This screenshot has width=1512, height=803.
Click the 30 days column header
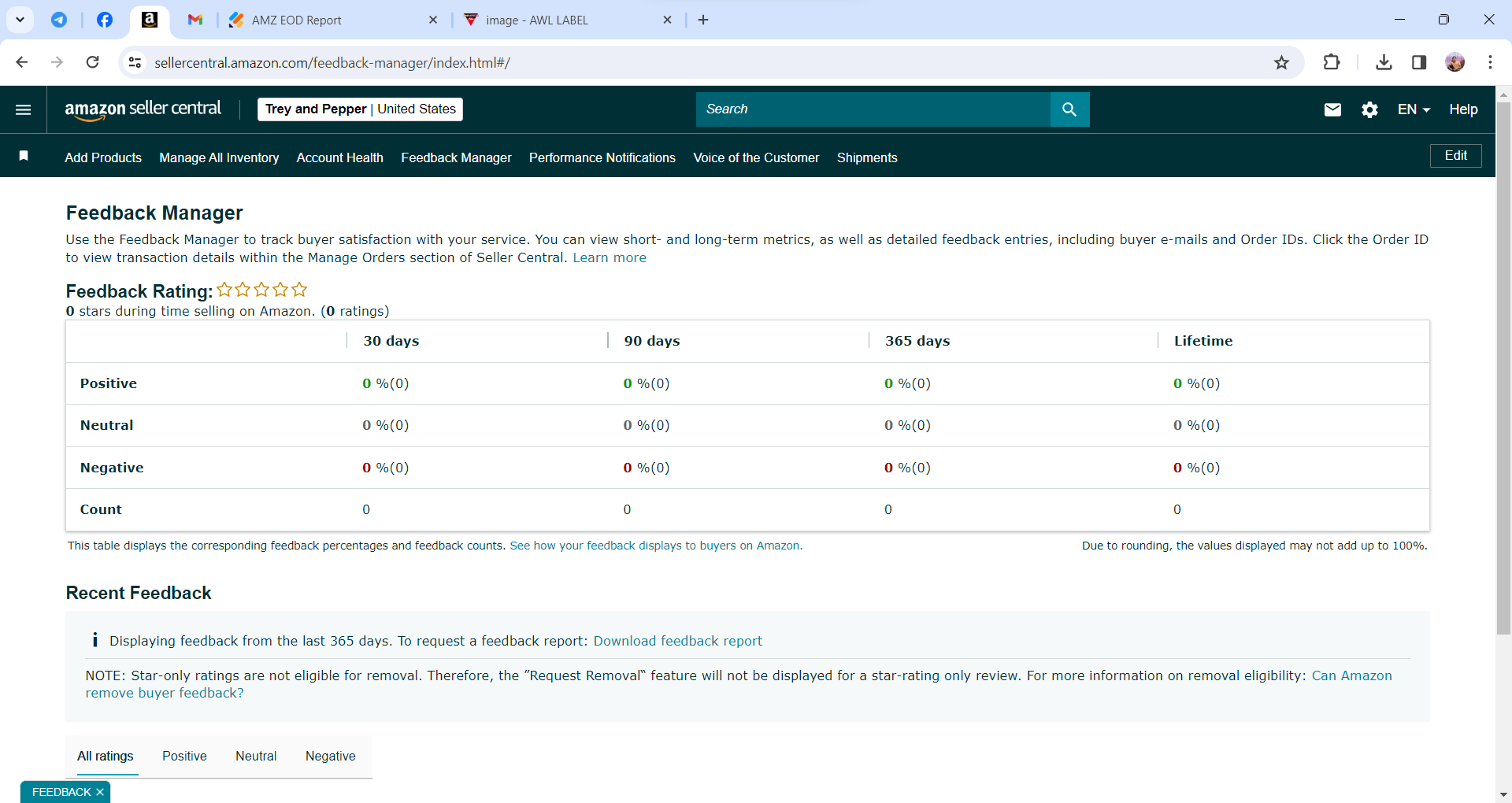click(391, 341)
